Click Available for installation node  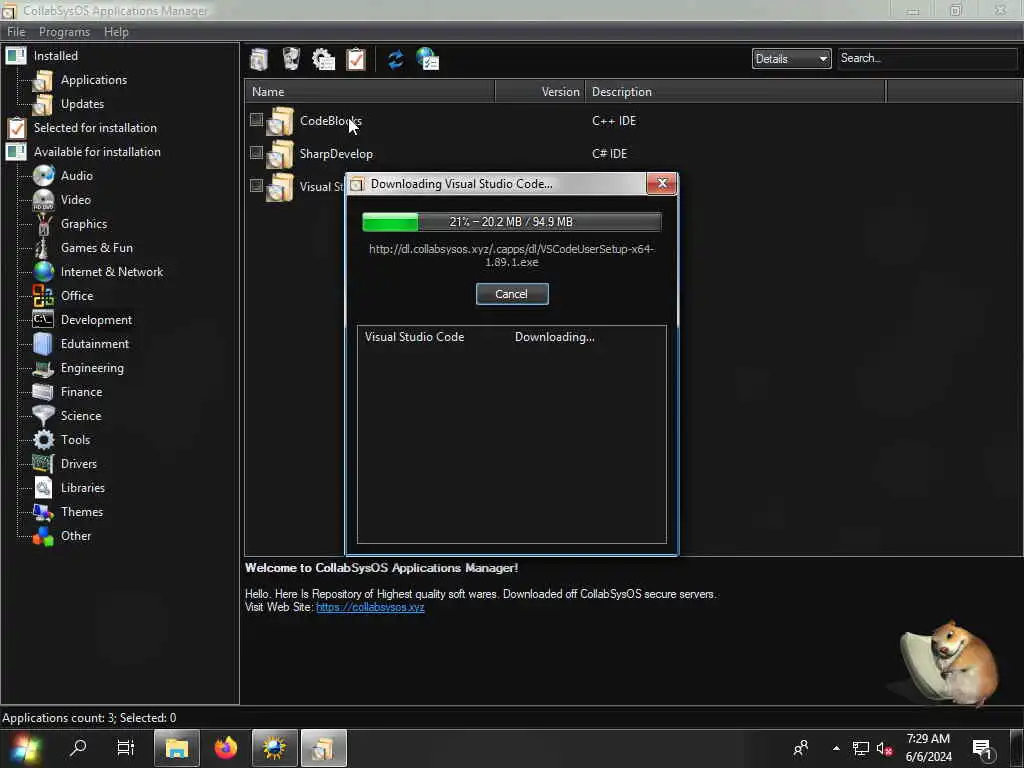97,152
